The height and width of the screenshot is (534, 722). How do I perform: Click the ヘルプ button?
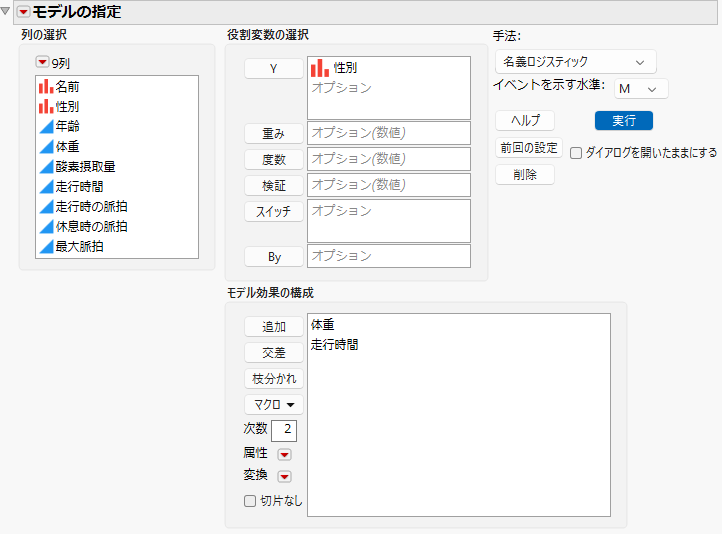525,121
